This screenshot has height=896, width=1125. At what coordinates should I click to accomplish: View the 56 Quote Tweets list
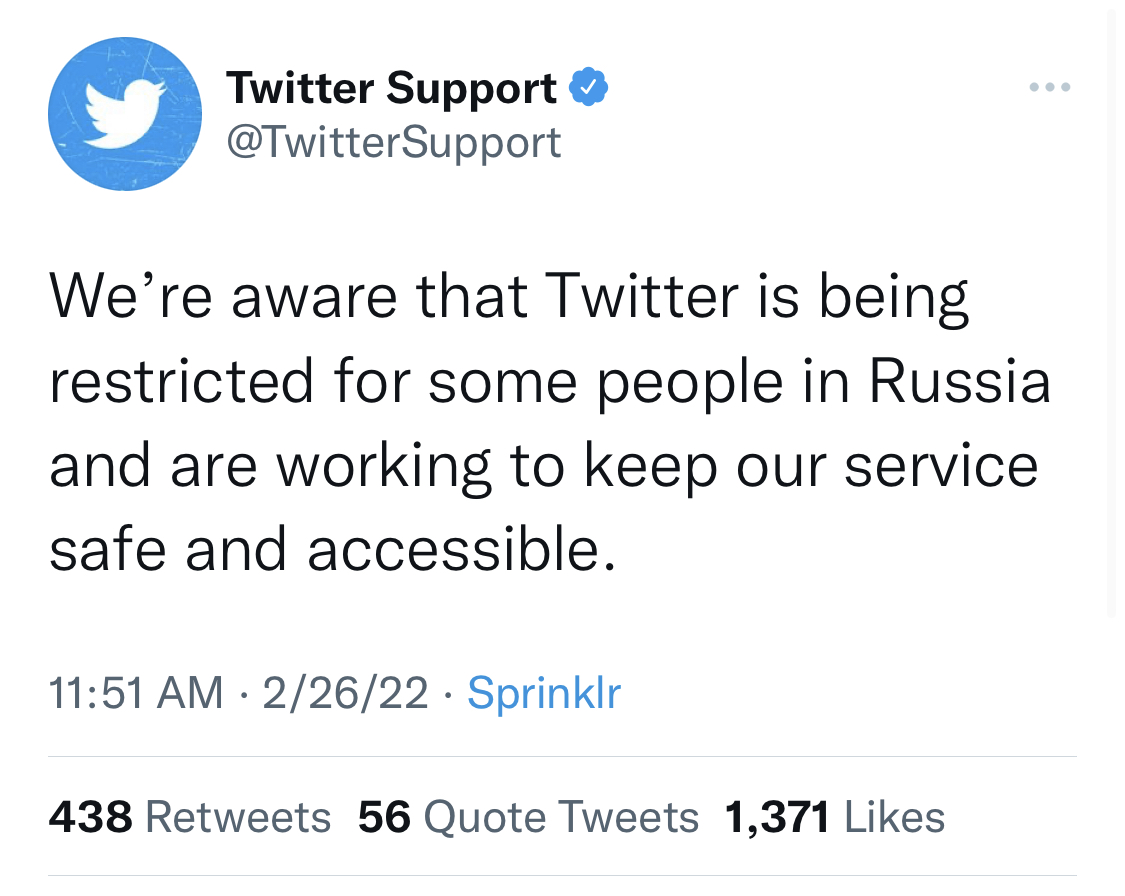[528, 817]
